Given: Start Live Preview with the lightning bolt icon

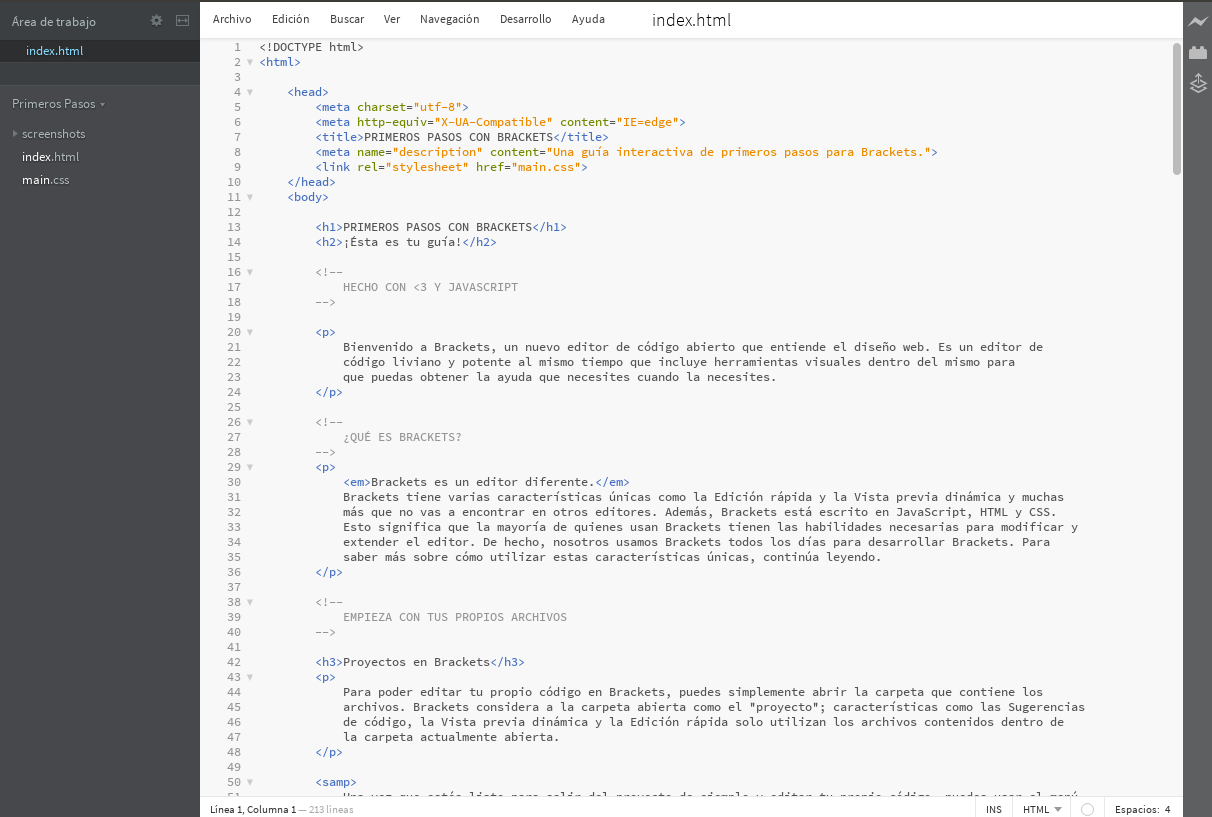Looking at the screenshot, I should pyautogui.click(x=1198, y=21).
